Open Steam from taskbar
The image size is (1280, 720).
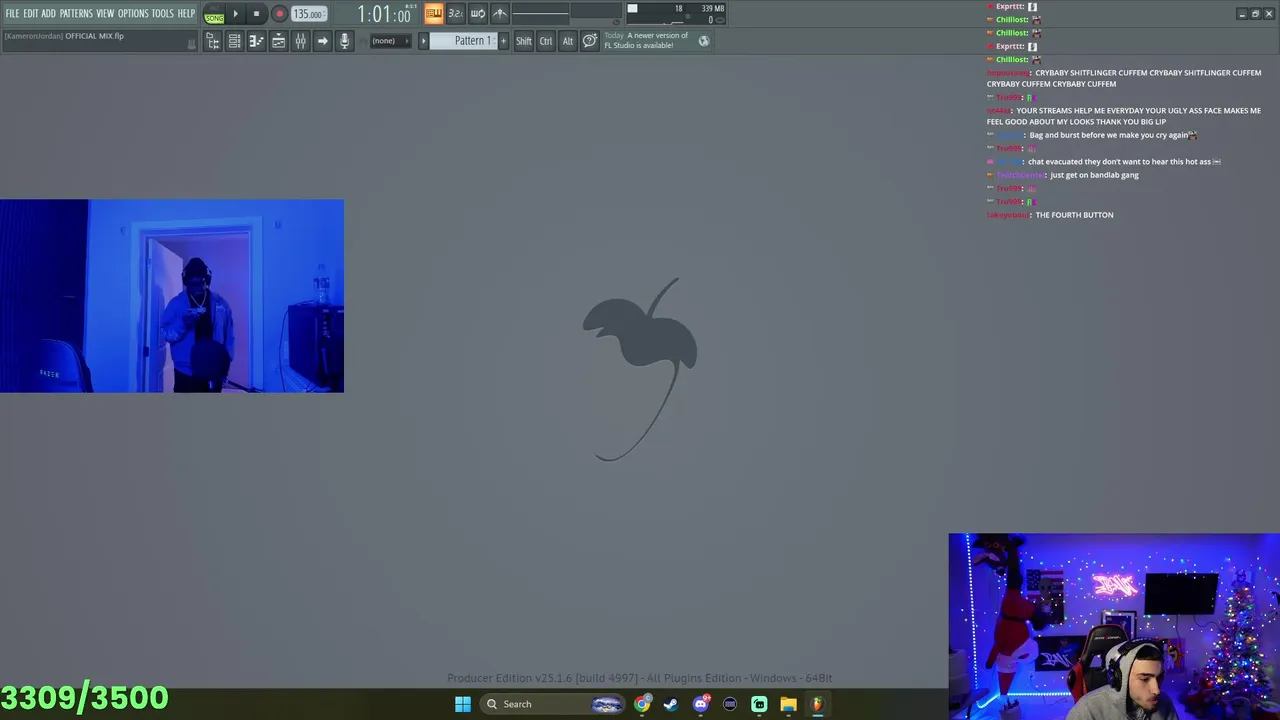coord(671,704)
